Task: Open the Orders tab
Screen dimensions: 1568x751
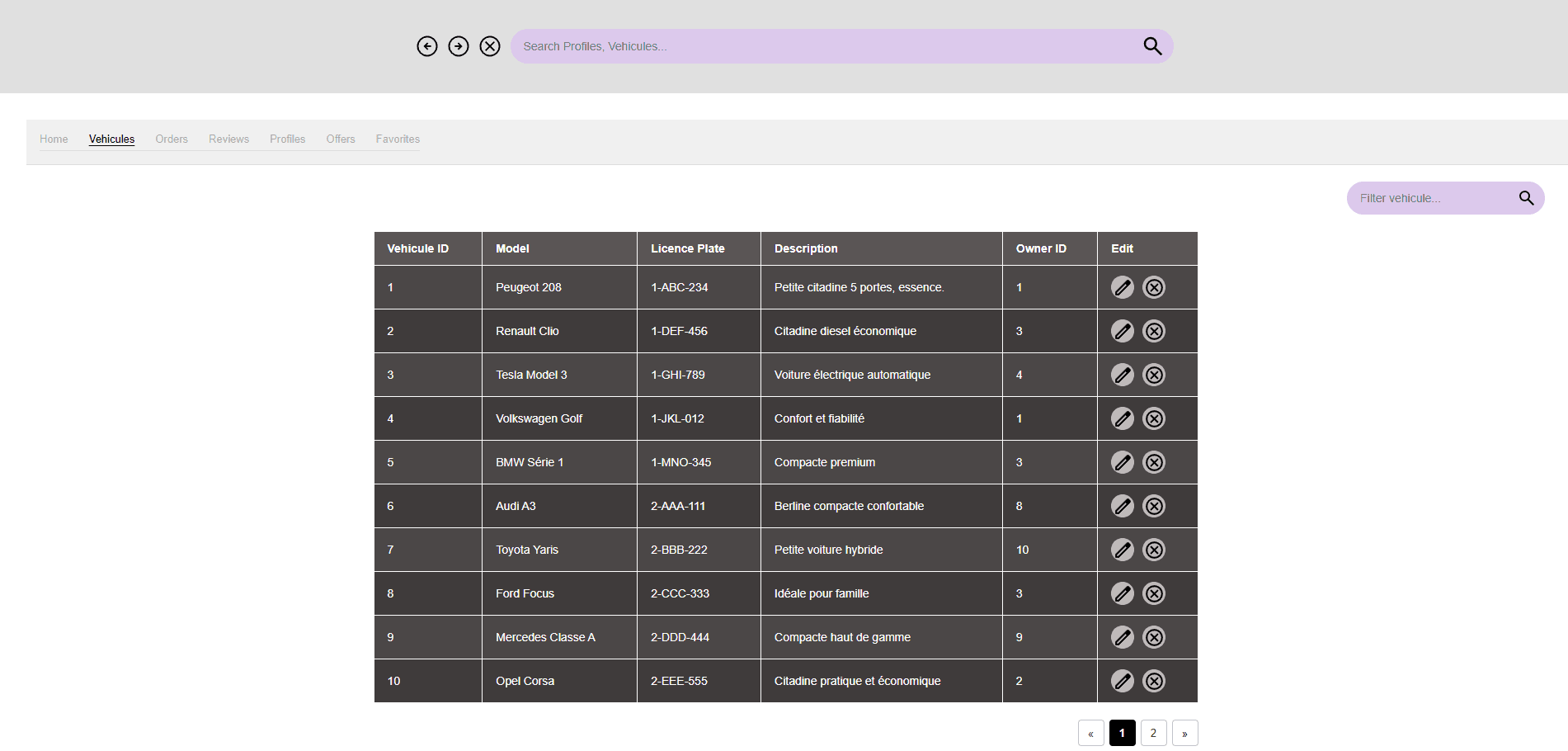Action: [x=172, y=139]
